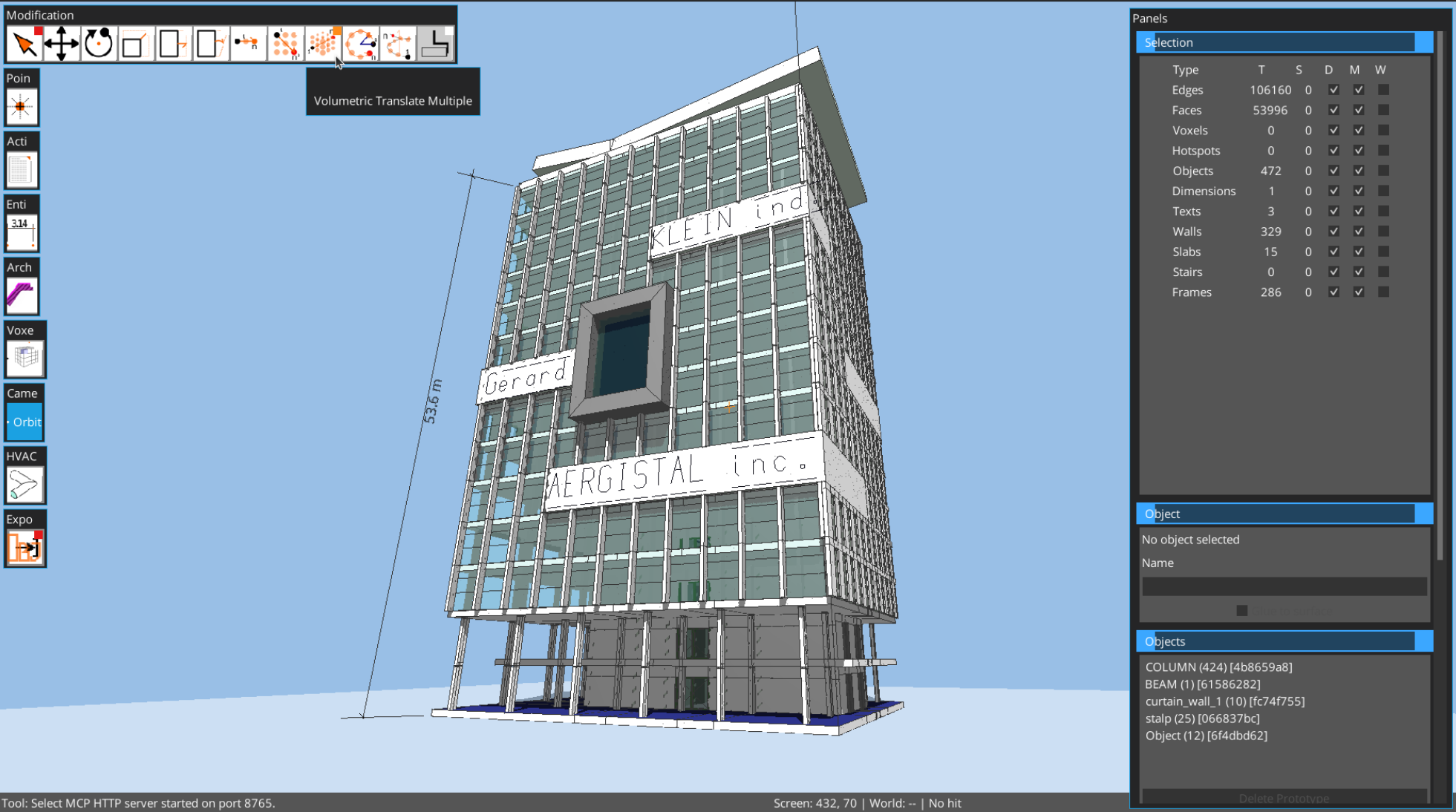The height and width of the screenshot is (812, 1456).
Task: Activate the four-arrow Move tool
Action: pyautogui.click(x=62, y=44)
